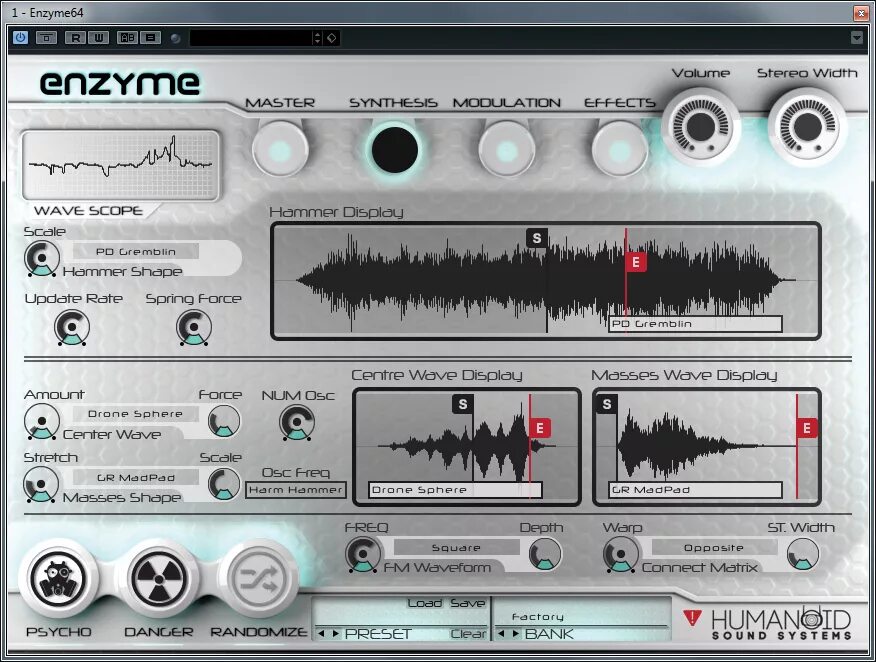Screen dimensions: 876x662
Task: Switch to the Master page
Action: 280,150
